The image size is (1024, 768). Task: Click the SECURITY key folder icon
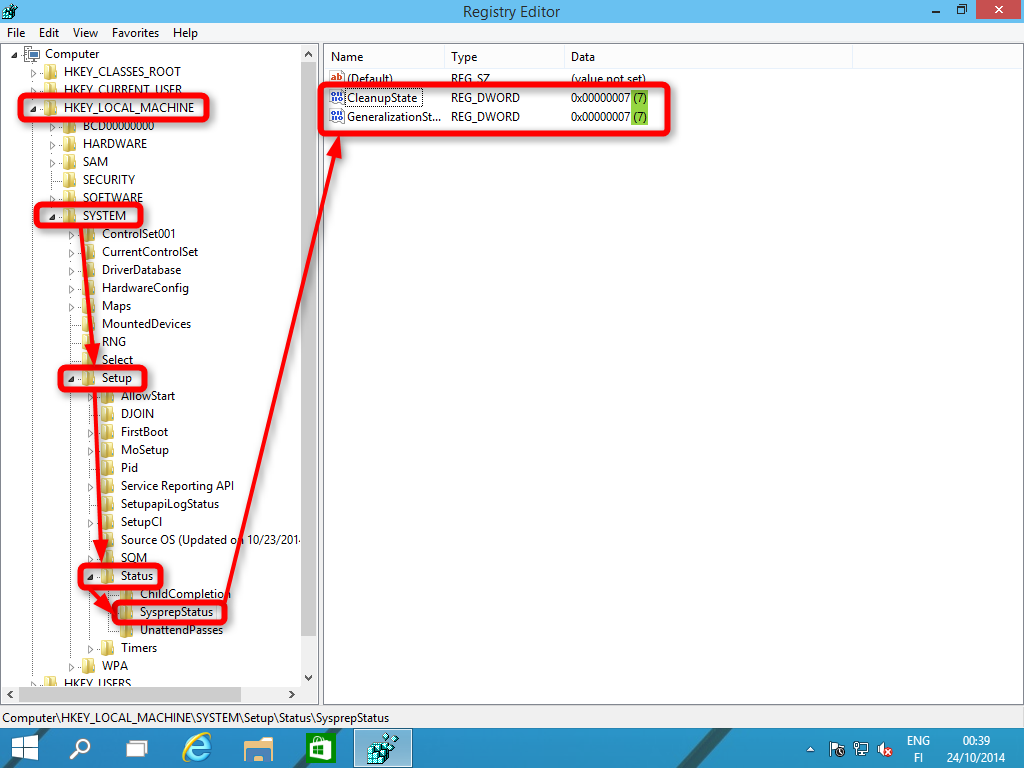click(x=70, y=180)
